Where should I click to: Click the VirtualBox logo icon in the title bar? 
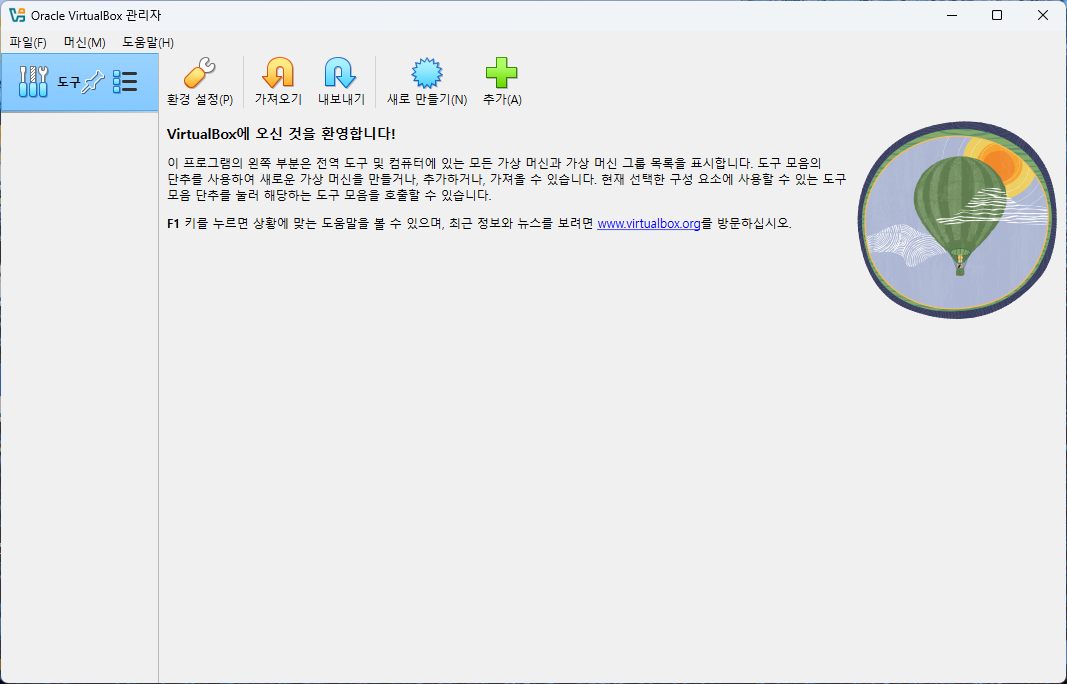[x=17, y=15]
